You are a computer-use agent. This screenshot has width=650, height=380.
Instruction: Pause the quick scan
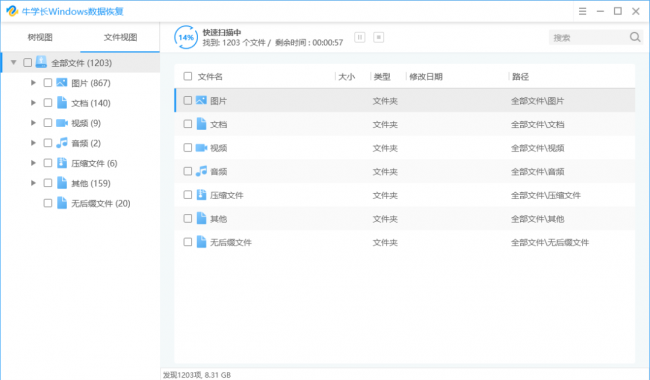tap(359, 37)
